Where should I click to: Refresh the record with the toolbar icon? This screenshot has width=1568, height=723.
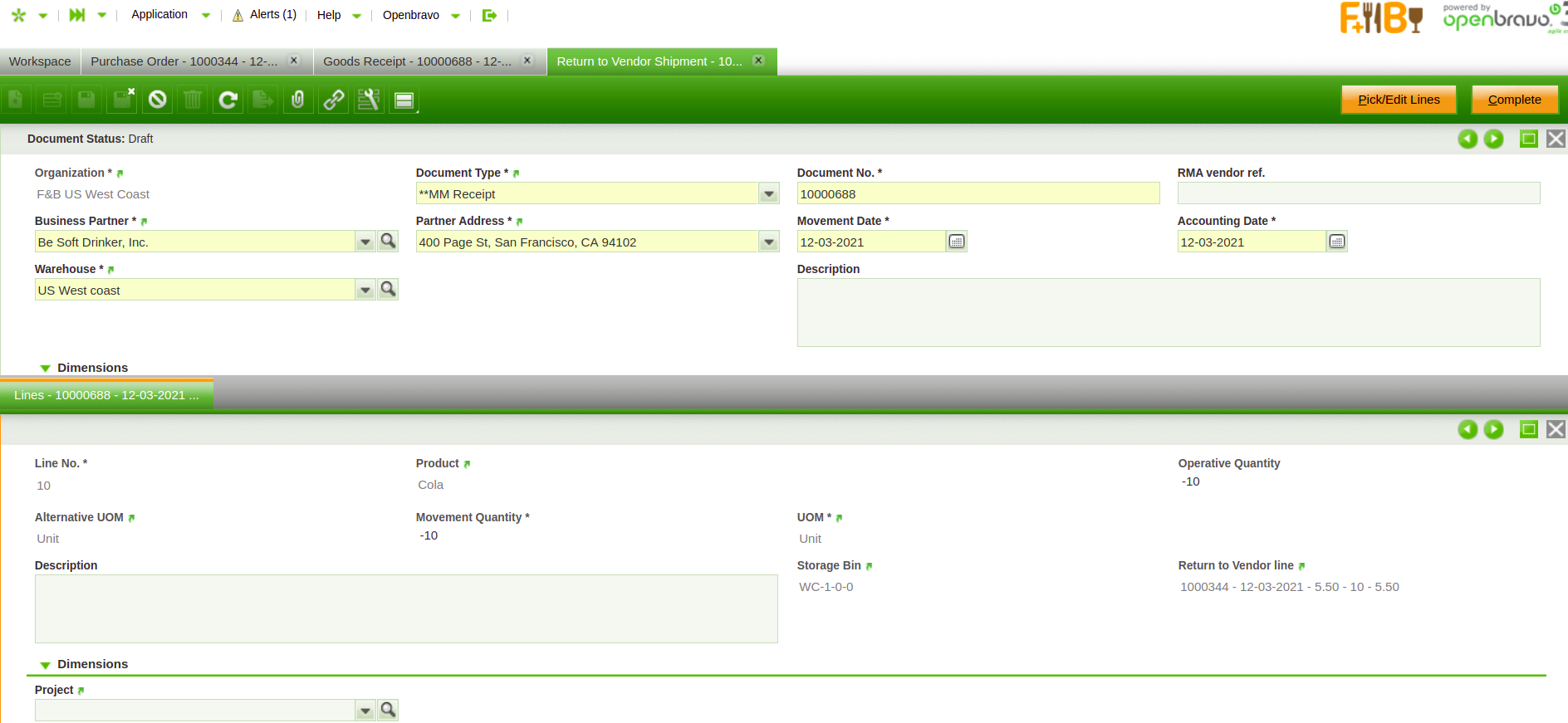click(x=228, y=100)
